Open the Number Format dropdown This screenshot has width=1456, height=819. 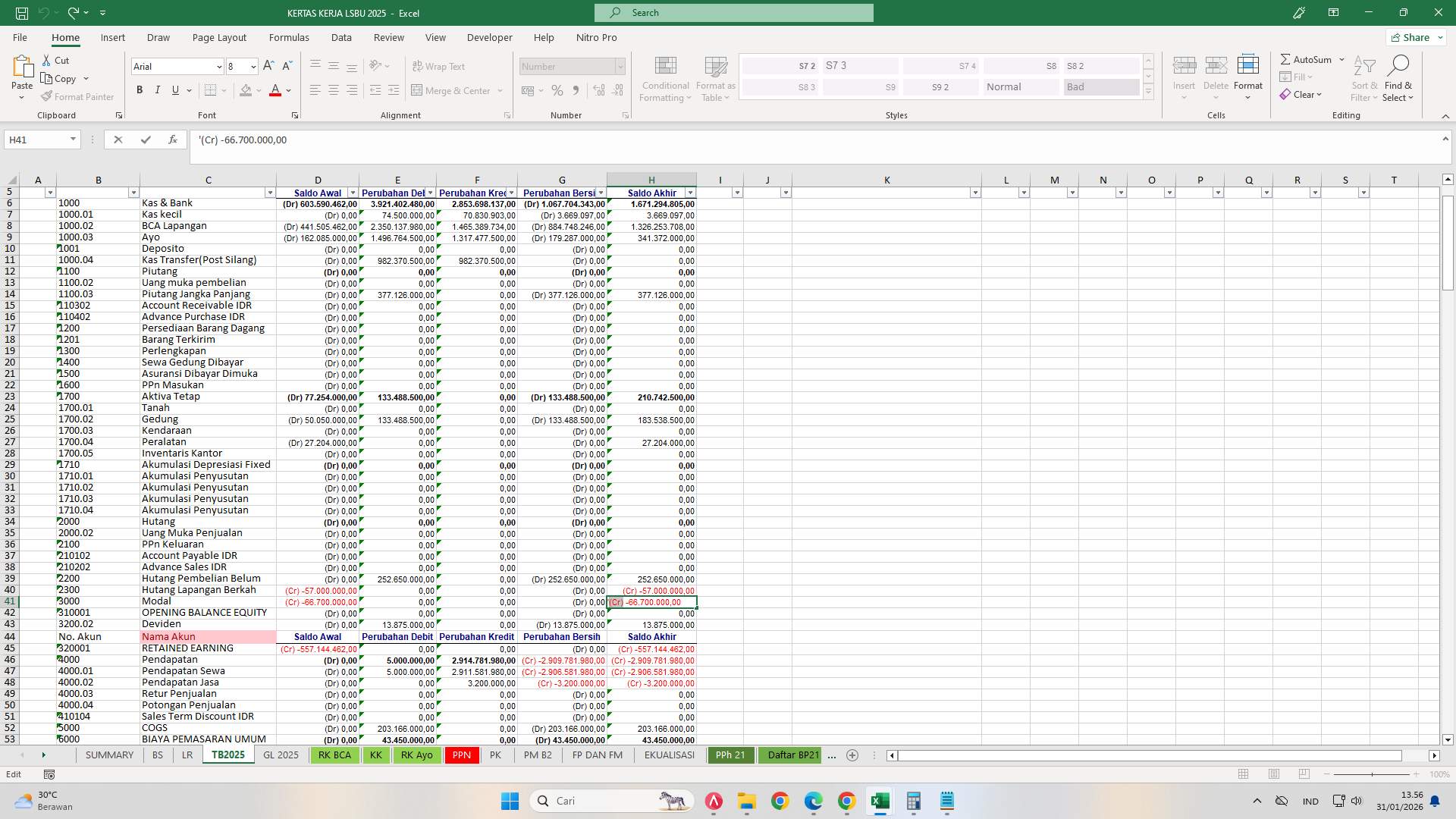point(620,66)
